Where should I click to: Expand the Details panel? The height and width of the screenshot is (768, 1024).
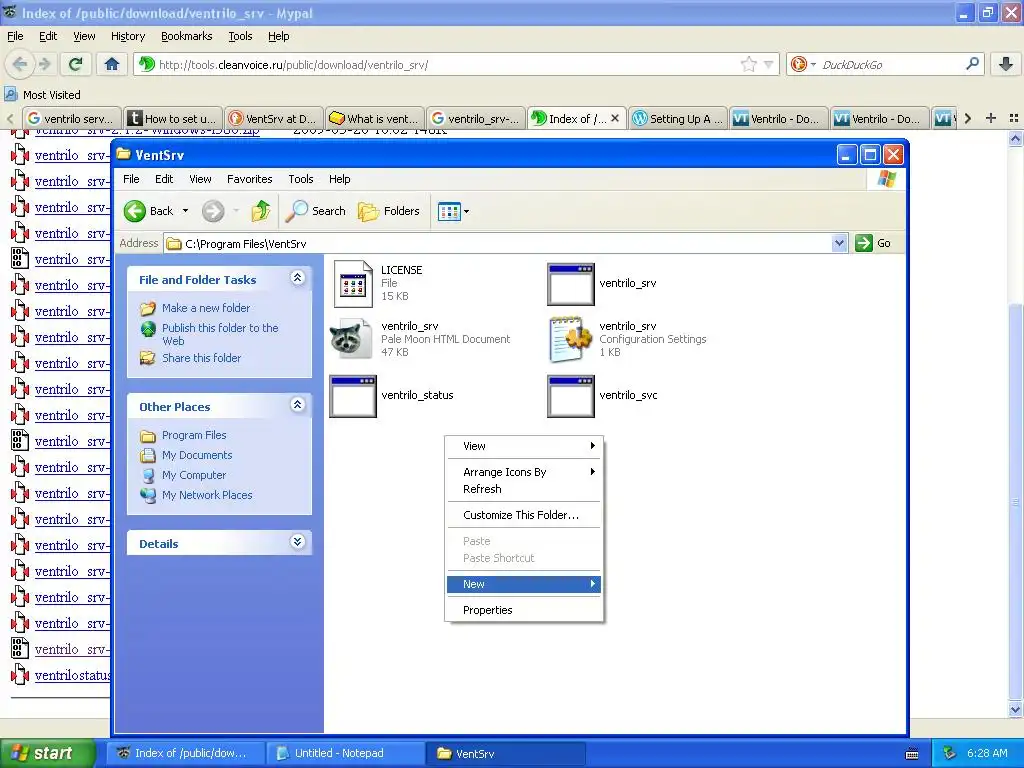(x=297, y=542)
